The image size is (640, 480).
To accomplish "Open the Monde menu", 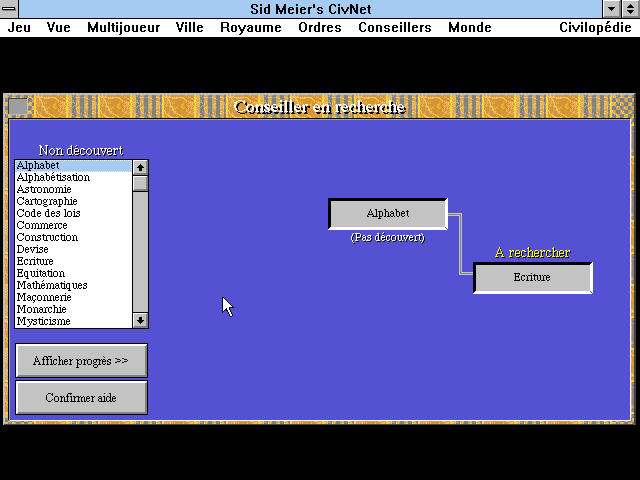I will pyautogui.click(x=470, y=27).
